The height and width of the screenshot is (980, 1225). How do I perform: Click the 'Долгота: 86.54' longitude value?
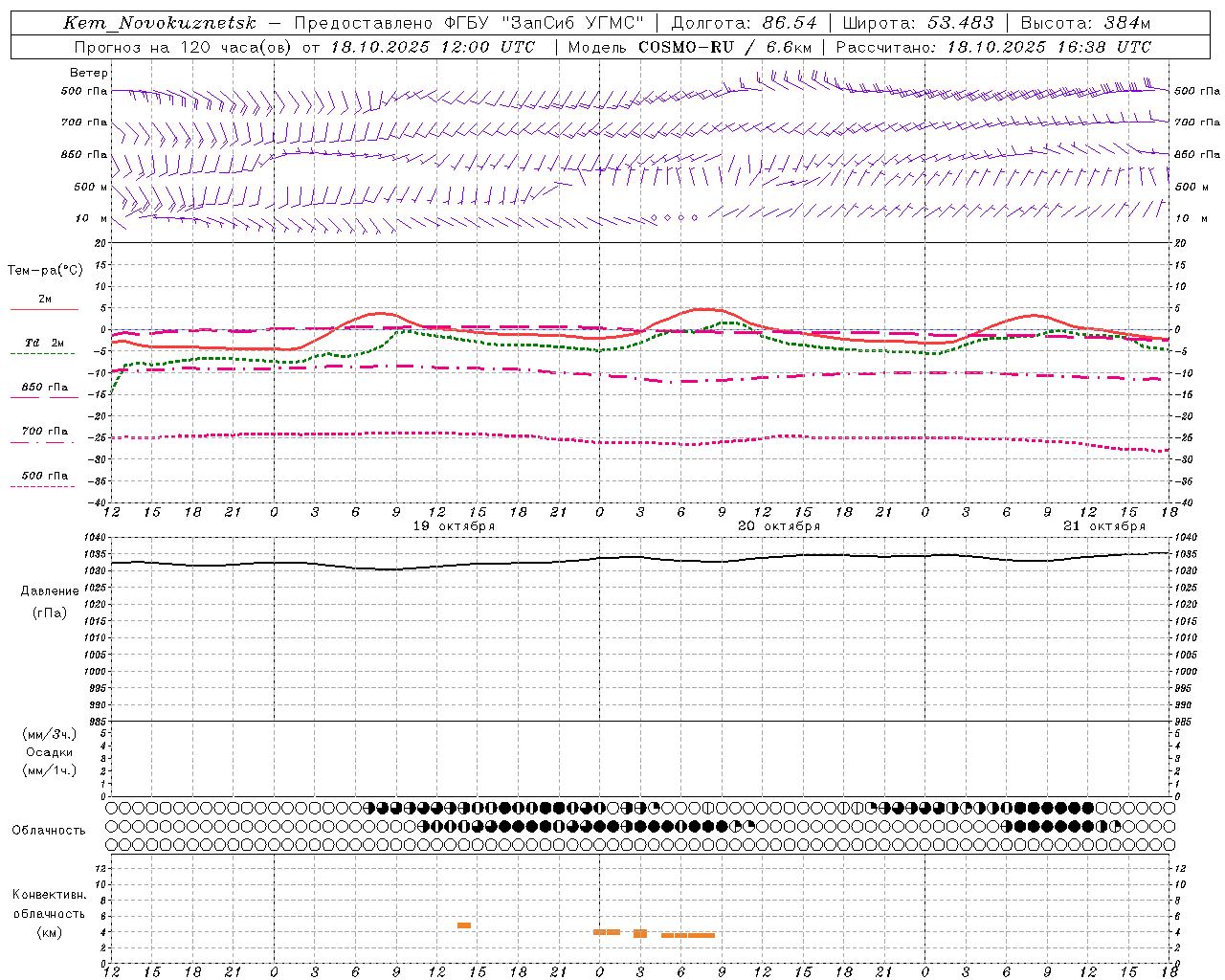click(745, 23)
